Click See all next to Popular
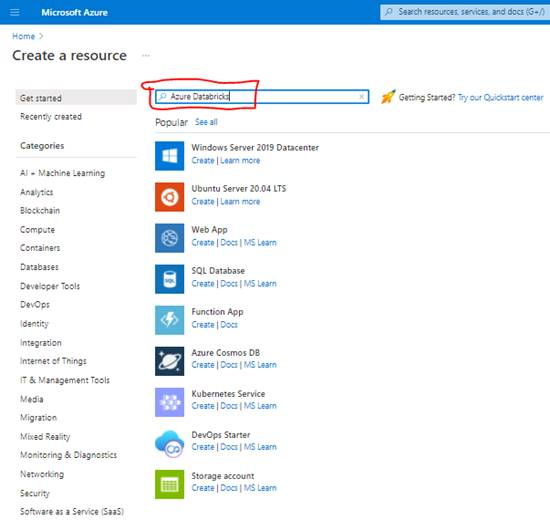The height and width of the screenshot is (520, 550). [x=206, y=122]
